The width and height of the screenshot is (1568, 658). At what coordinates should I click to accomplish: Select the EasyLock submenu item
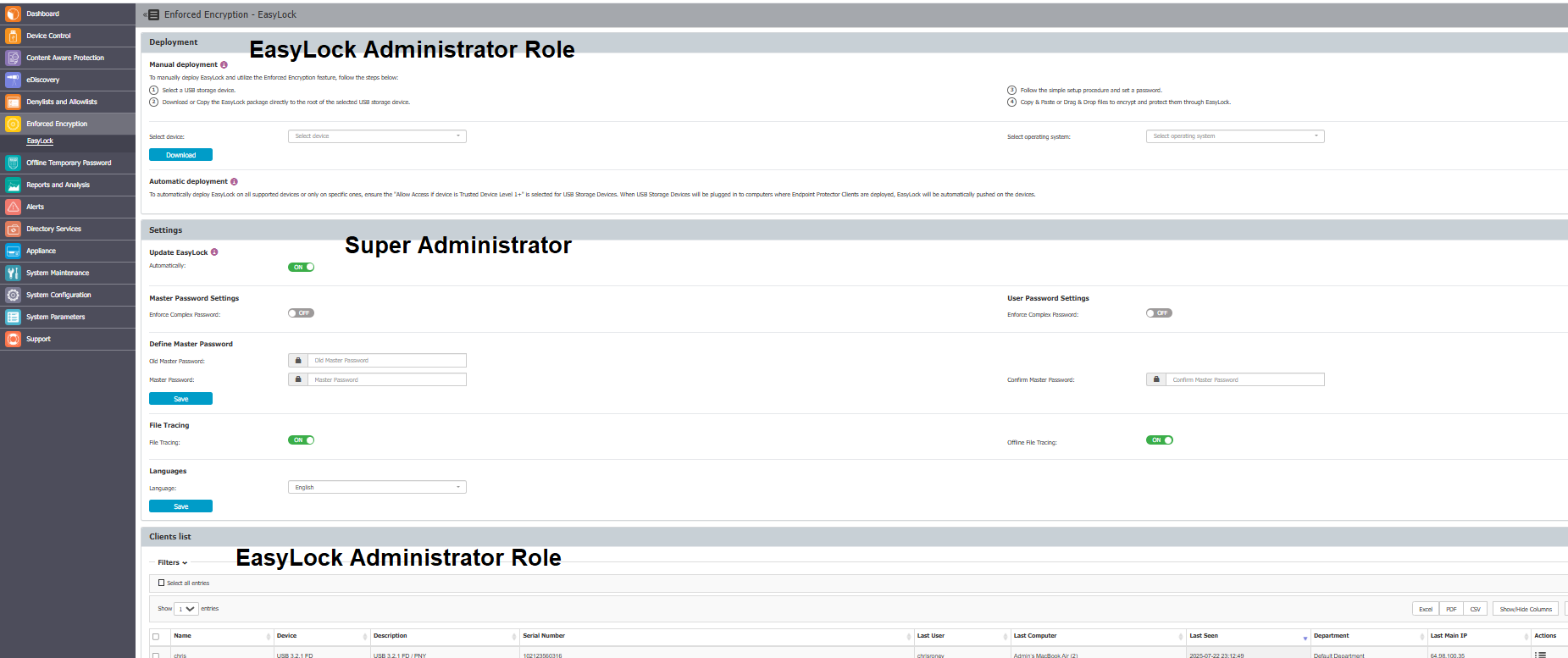(x=40, y=141)
